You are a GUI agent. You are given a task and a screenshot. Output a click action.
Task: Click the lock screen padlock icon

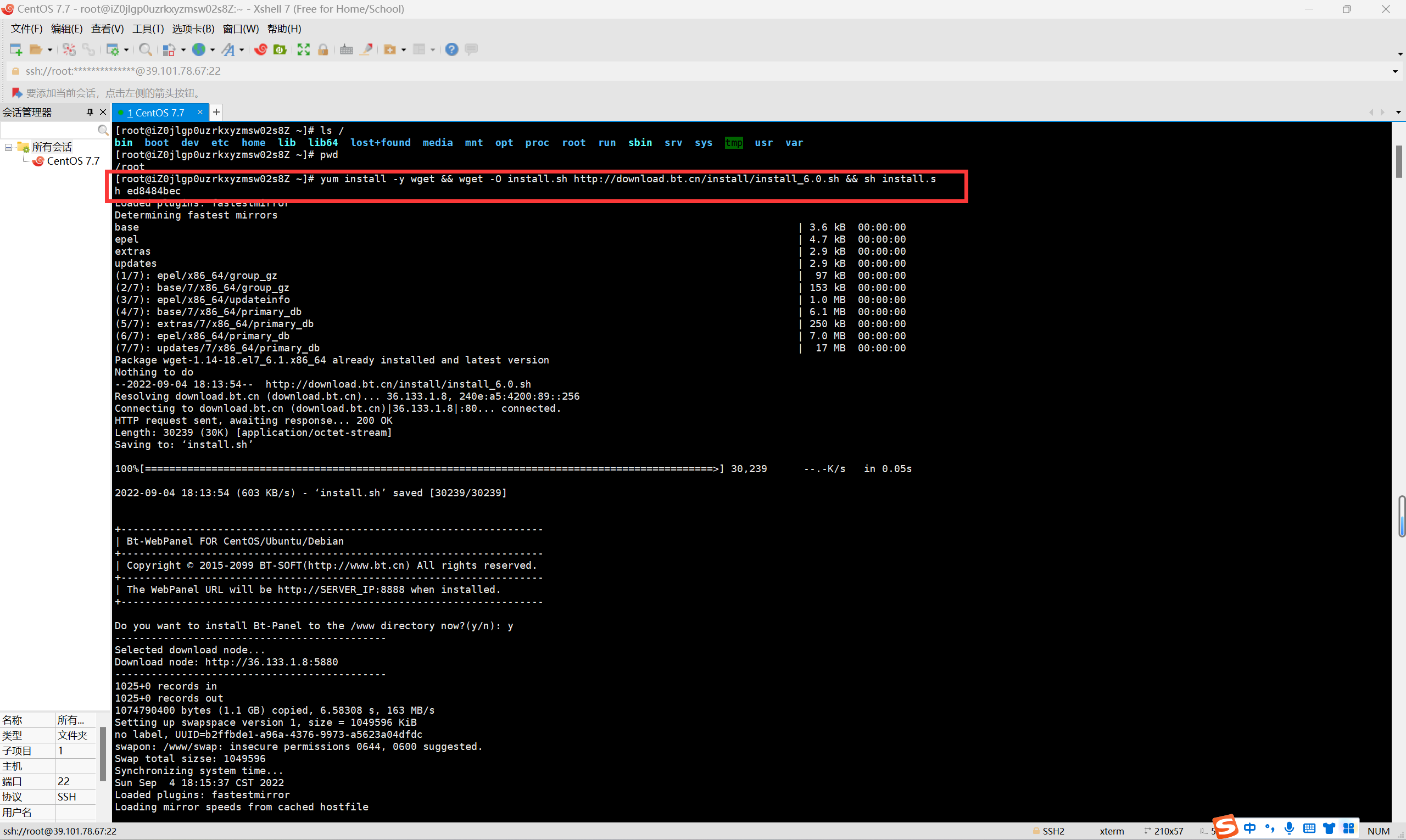[323, 50]
